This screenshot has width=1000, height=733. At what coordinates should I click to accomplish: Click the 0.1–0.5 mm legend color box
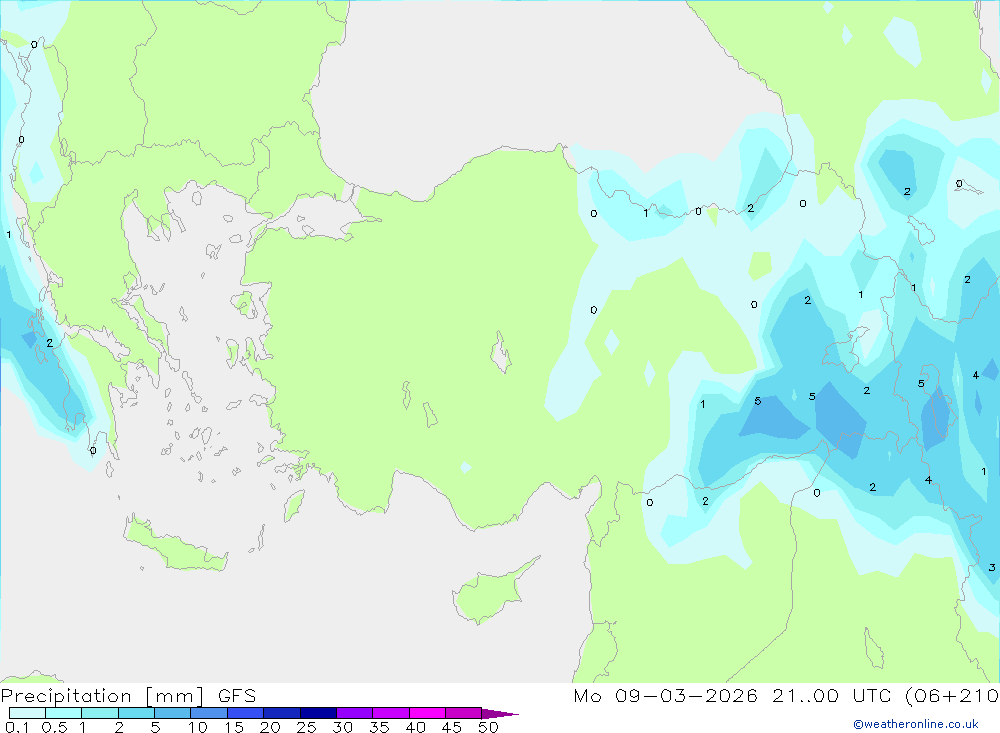tap(27, 713)
